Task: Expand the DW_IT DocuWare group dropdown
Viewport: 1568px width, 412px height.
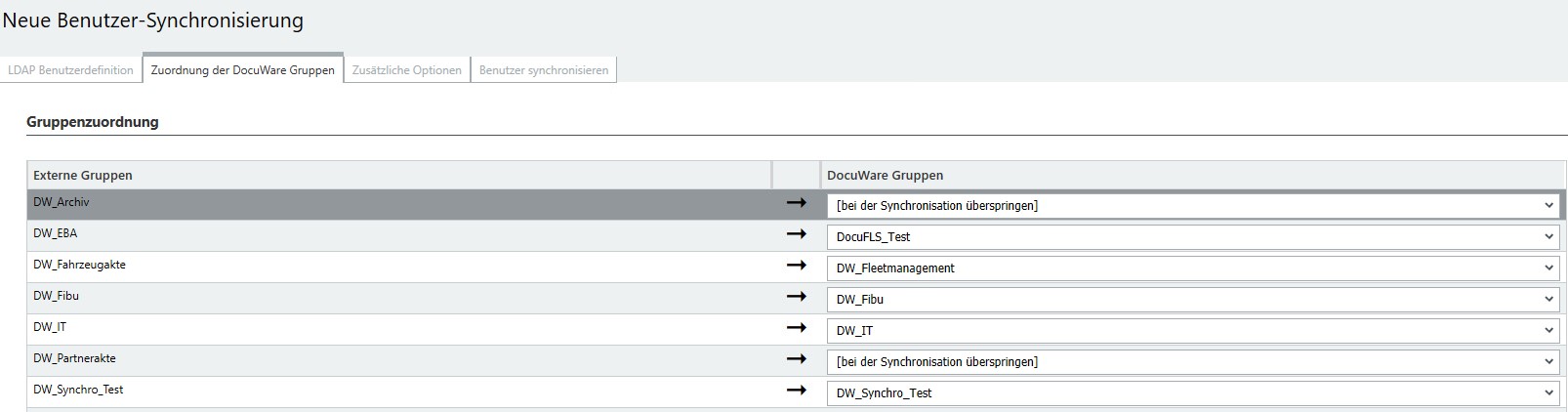Action: (1192, 331)
